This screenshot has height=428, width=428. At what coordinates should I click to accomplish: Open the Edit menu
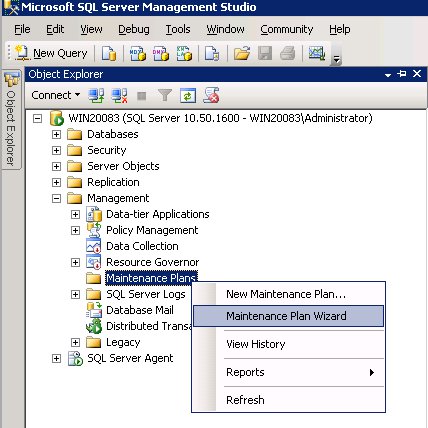(x=55, y=29)
